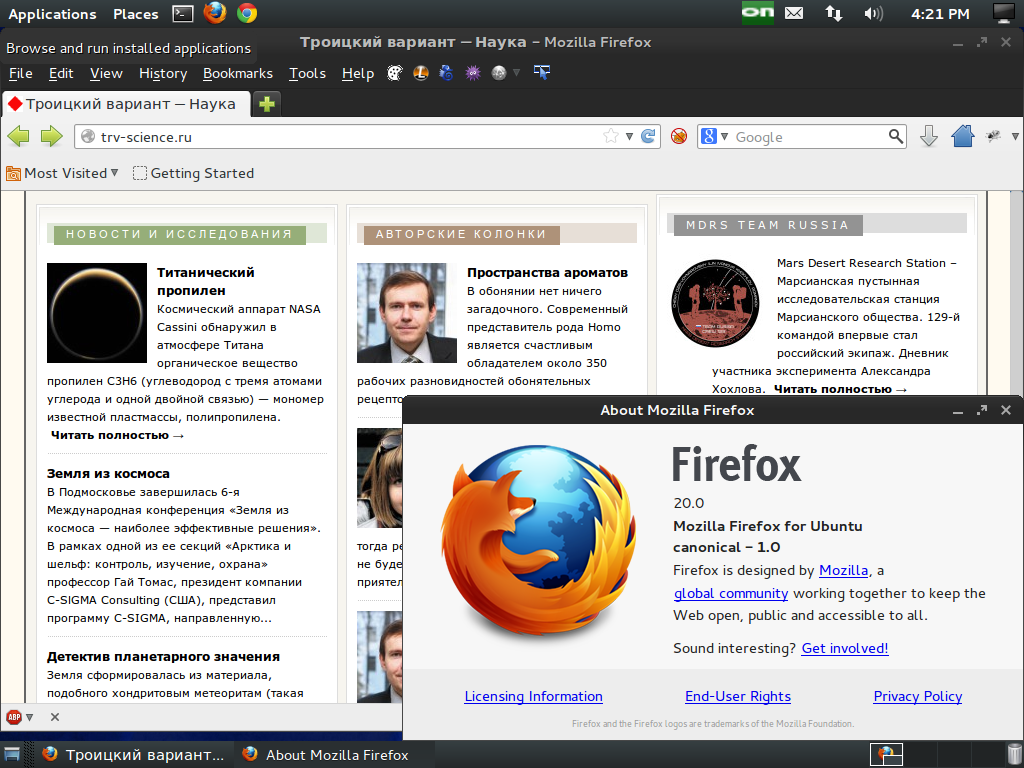Image resolution: width=1024 pixels, height=768 pixels.
Task: Open 'Земля из космоса' article heading
Action: (108, 473)
